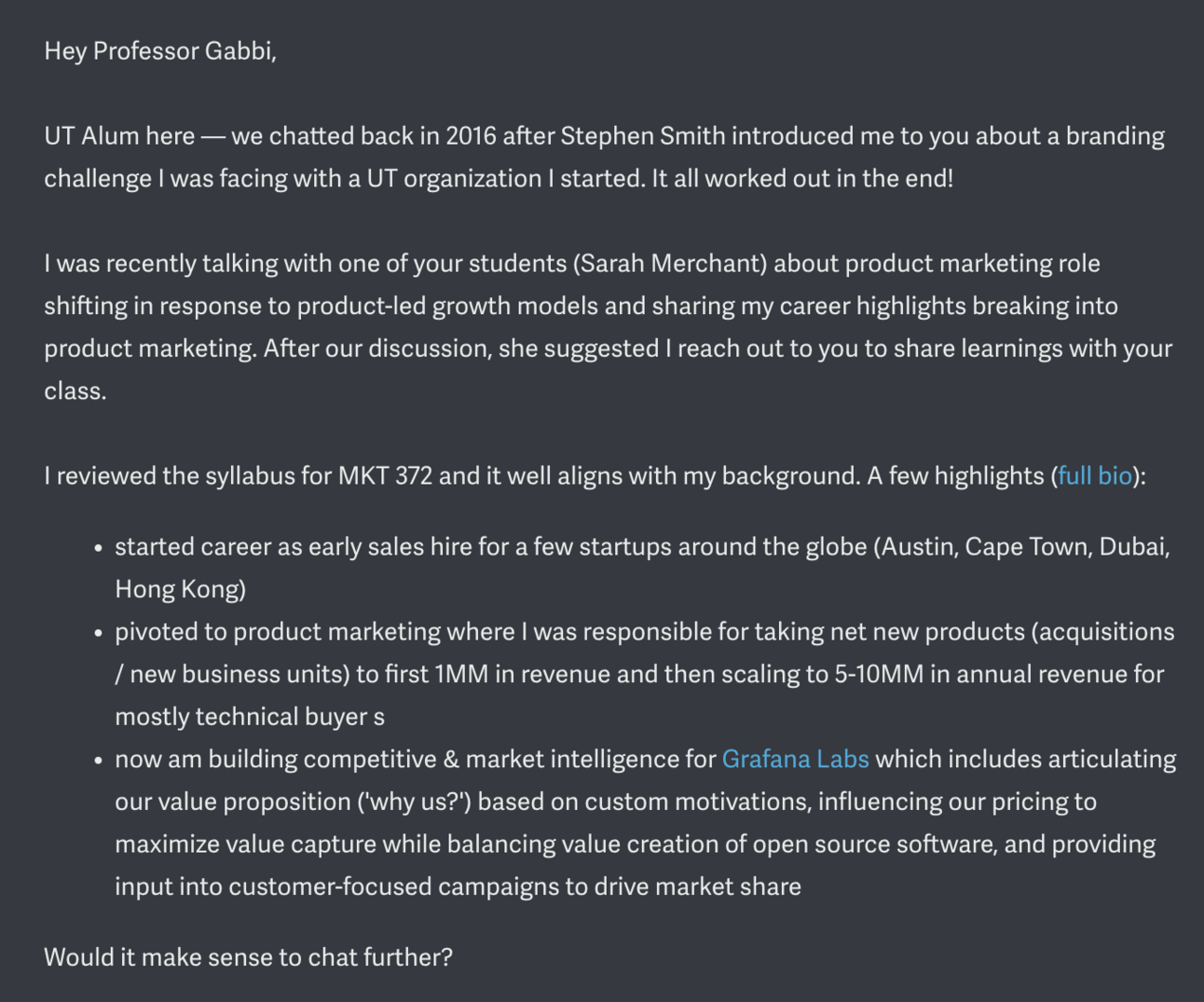This screenshot has width=1204, height=1002.
Task: Click "It all worked out in the end!"
Action: [802, 179]
